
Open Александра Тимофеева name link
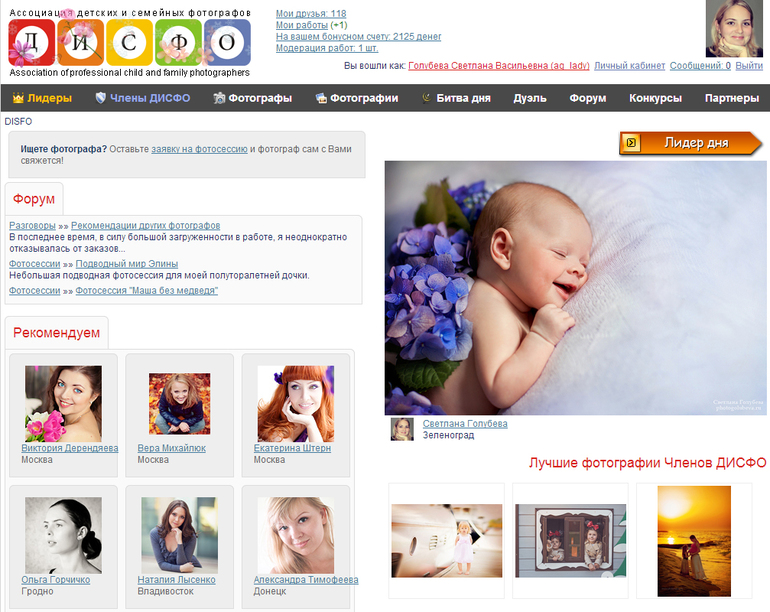[x=306, y=580]
